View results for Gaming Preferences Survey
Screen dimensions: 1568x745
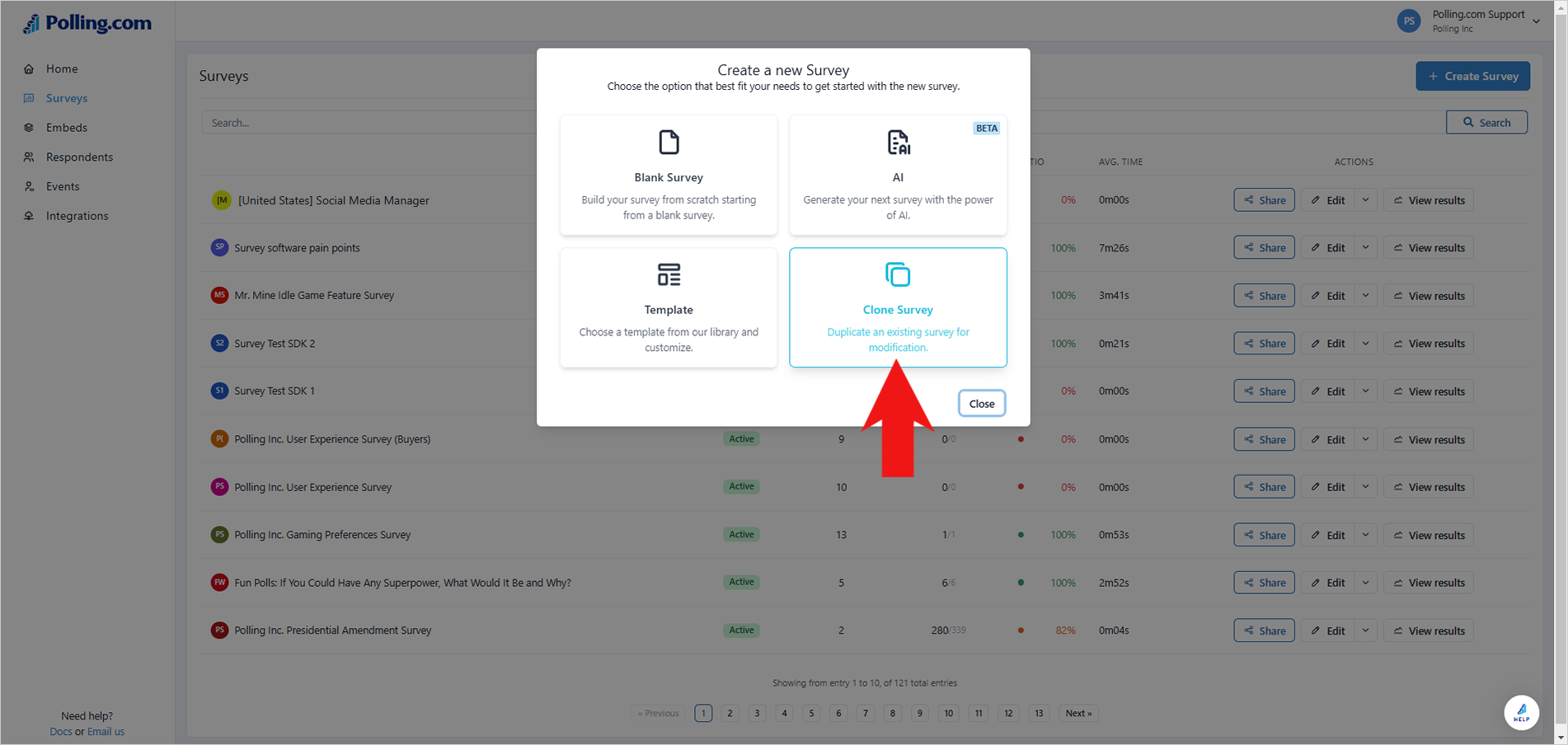pos(1429,535)
